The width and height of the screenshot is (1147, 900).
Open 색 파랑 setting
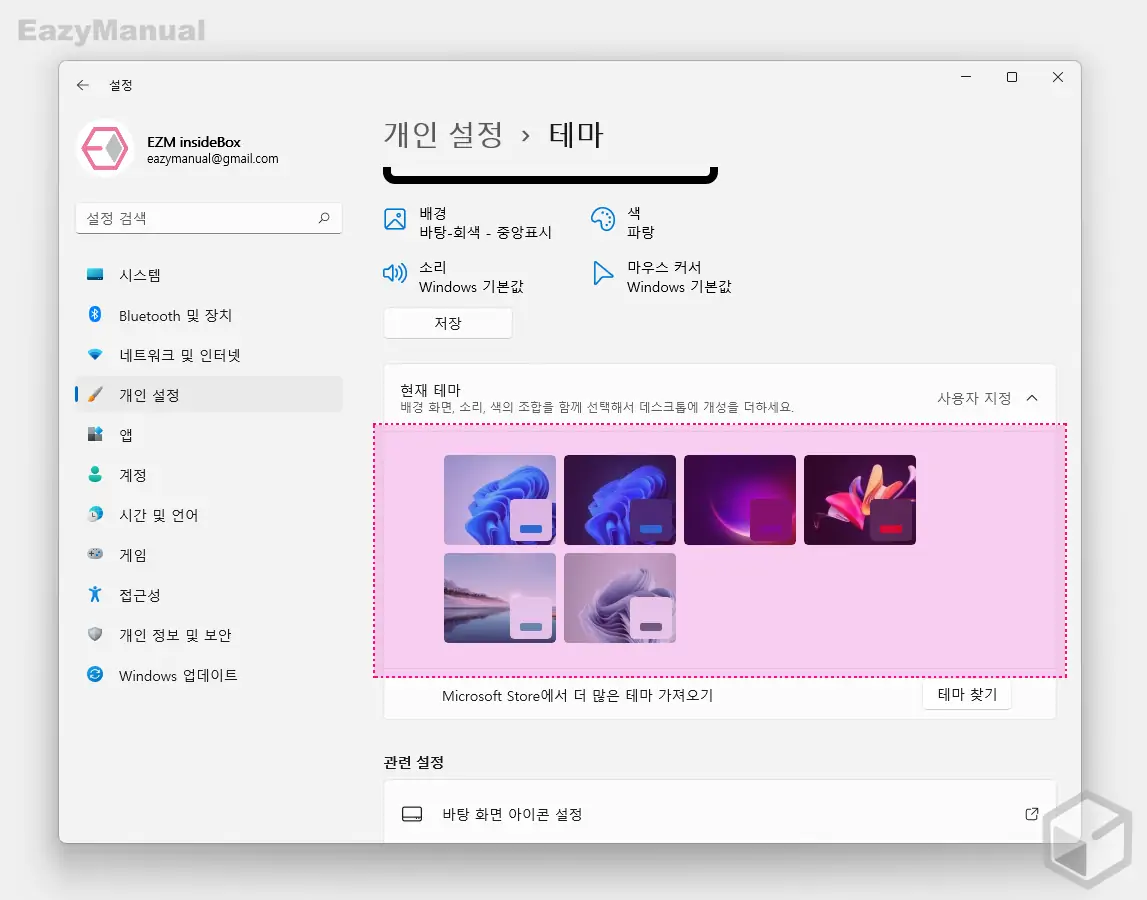(623, 222)
